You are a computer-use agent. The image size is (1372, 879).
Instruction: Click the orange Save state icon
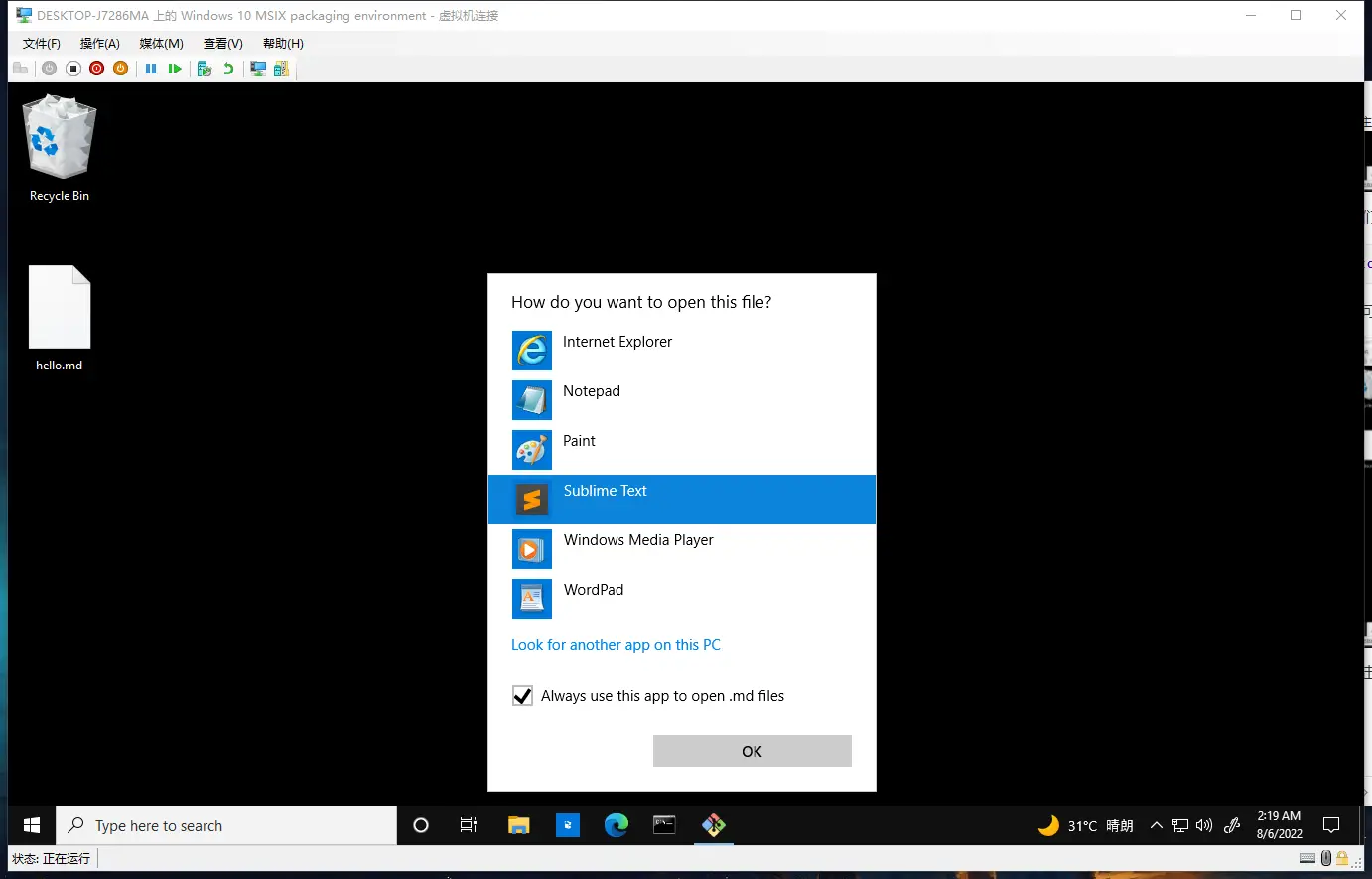point(120,69)
